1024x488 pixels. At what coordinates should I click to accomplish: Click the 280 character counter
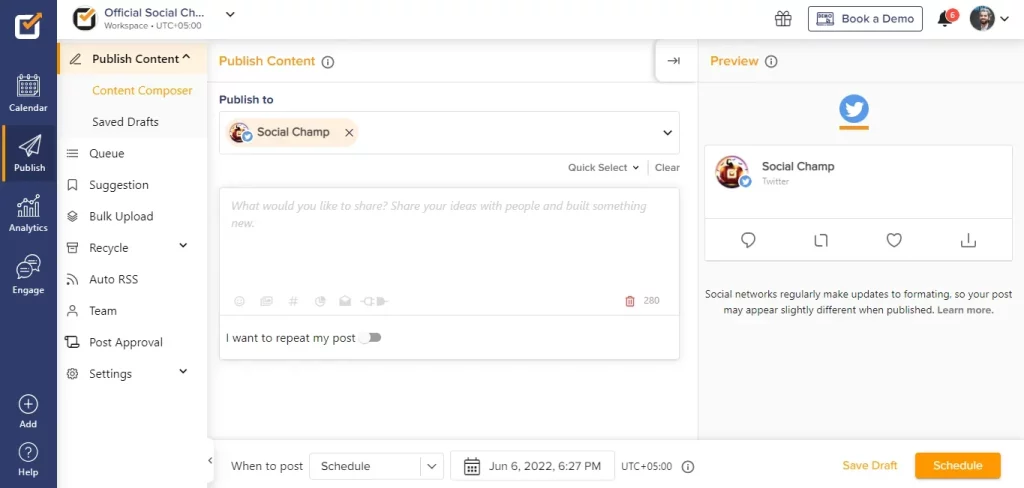[651, 301]
